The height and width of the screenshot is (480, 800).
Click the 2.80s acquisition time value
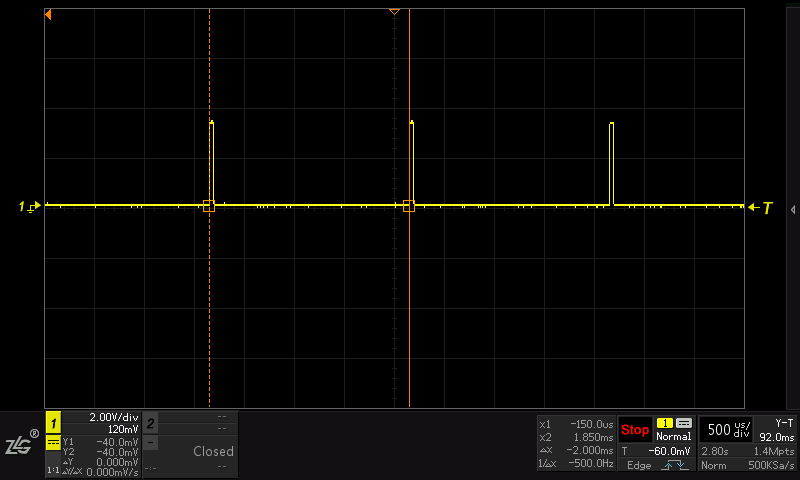[715, 451]
